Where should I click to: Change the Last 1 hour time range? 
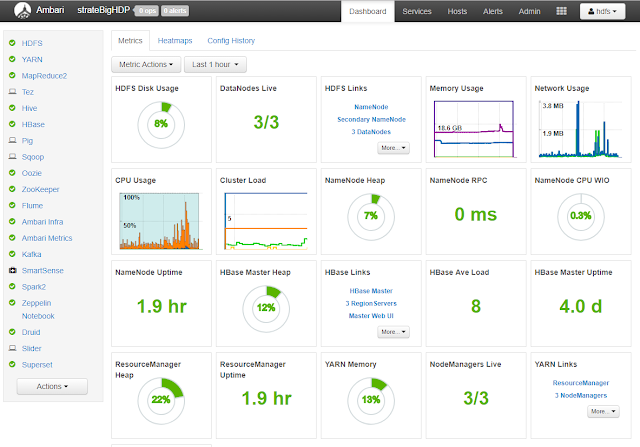(x=215, y=64)
